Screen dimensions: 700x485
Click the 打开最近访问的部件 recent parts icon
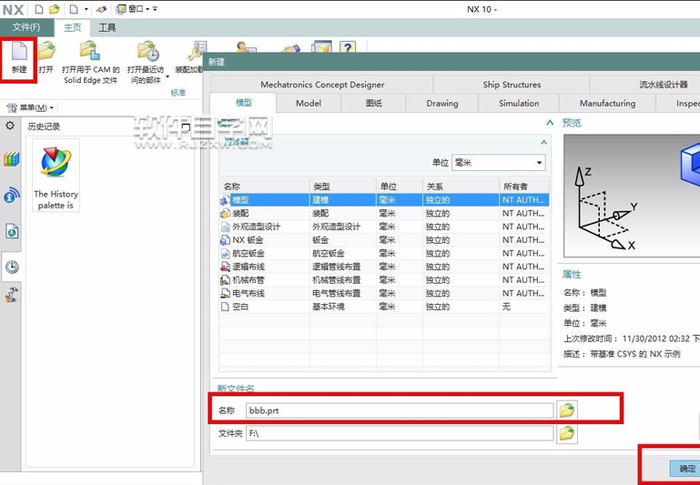click(148, 51)
